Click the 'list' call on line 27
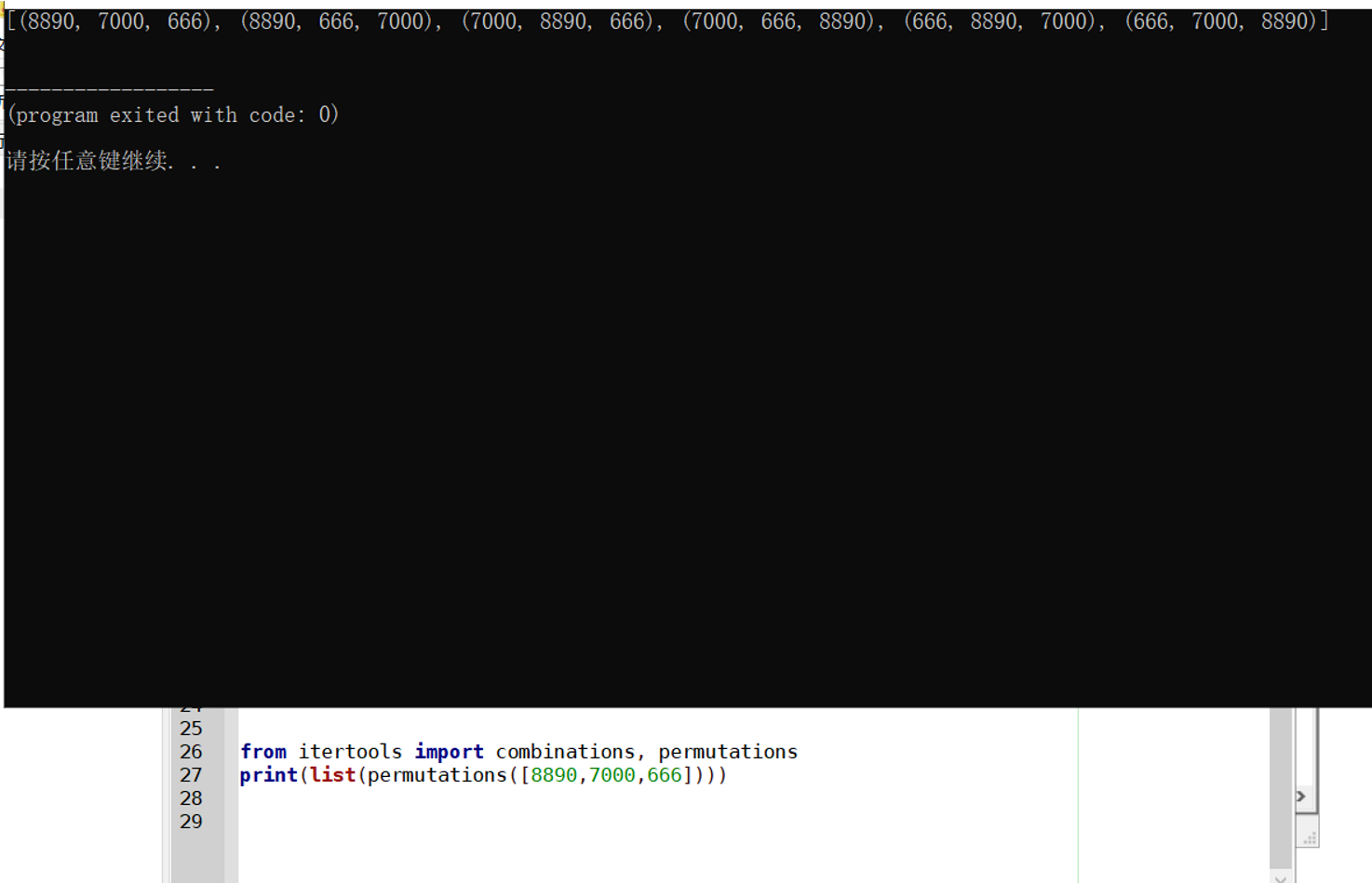 click(333, 775)
